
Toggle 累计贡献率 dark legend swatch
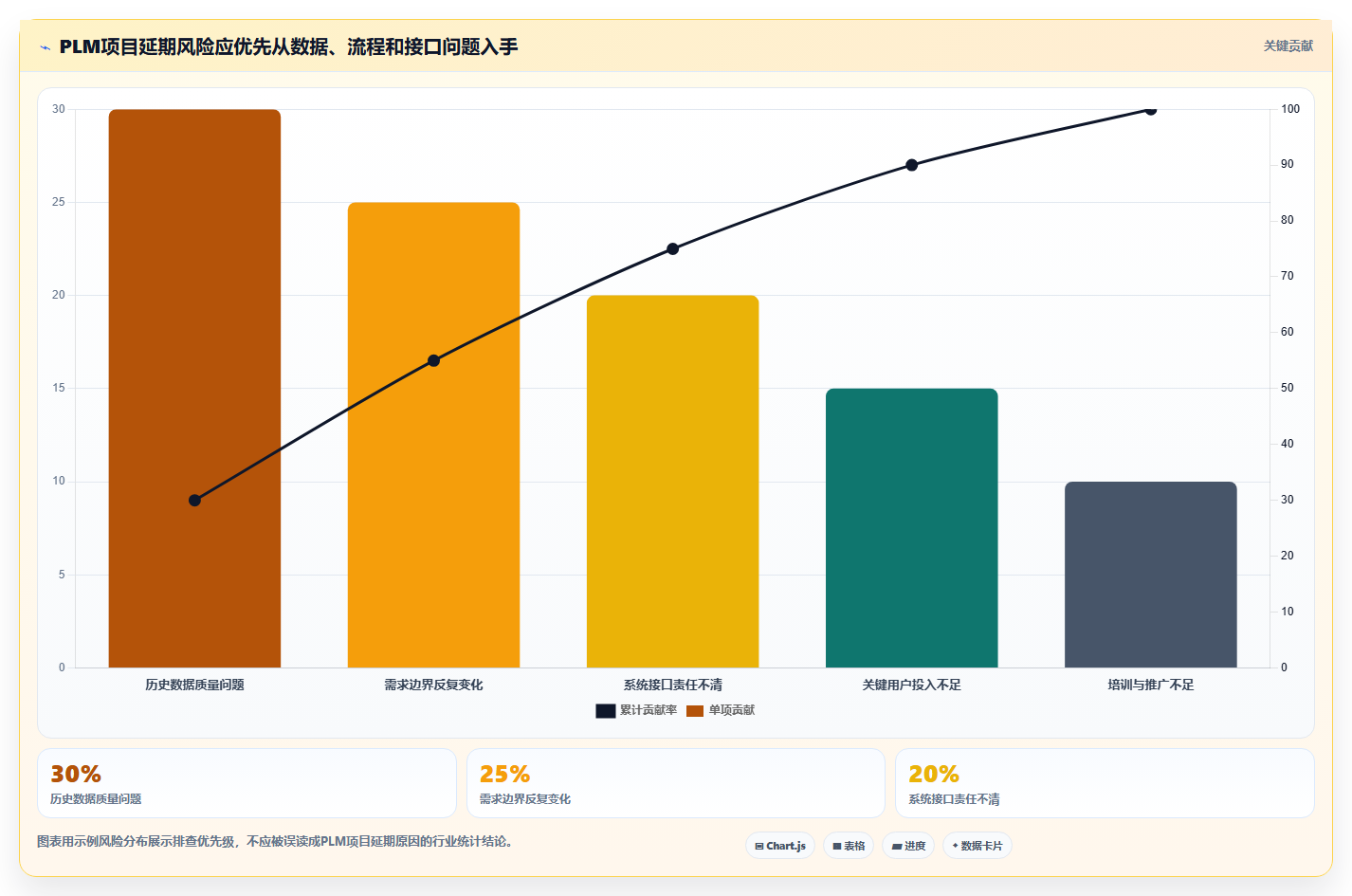[606, 711]
